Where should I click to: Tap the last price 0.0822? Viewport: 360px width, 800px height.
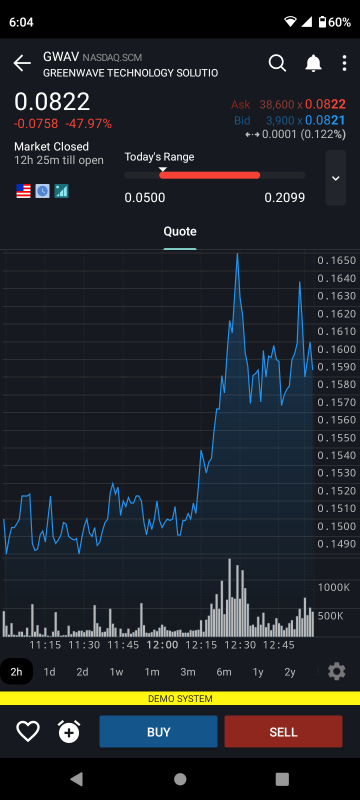tap(52, 102)
